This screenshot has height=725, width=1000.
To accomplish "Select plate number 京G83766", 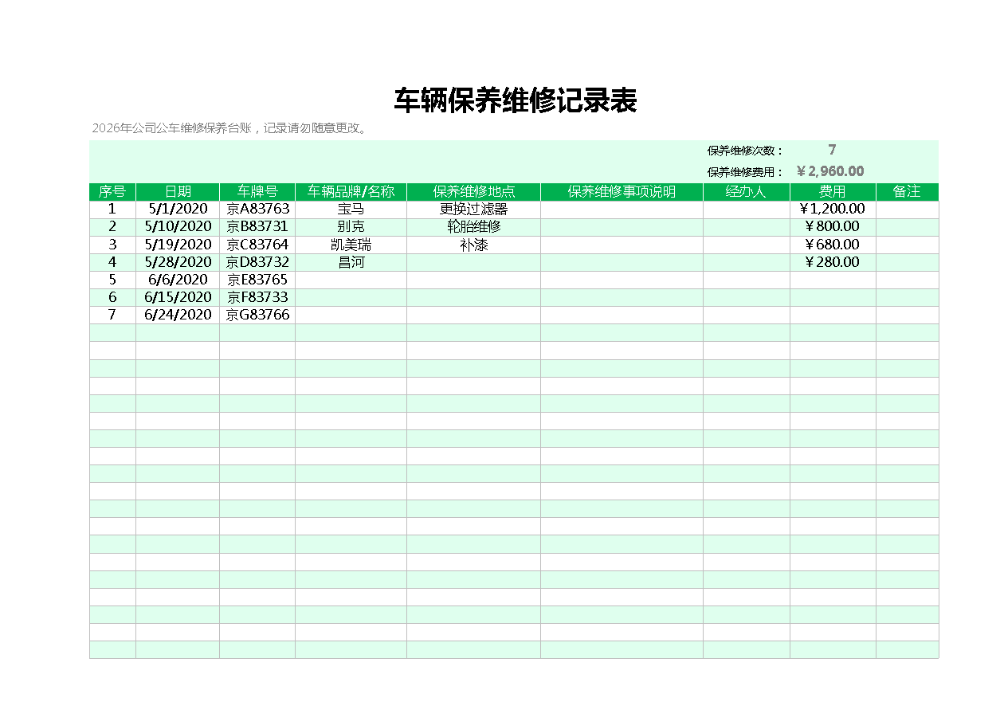I will tap(257, 315).
